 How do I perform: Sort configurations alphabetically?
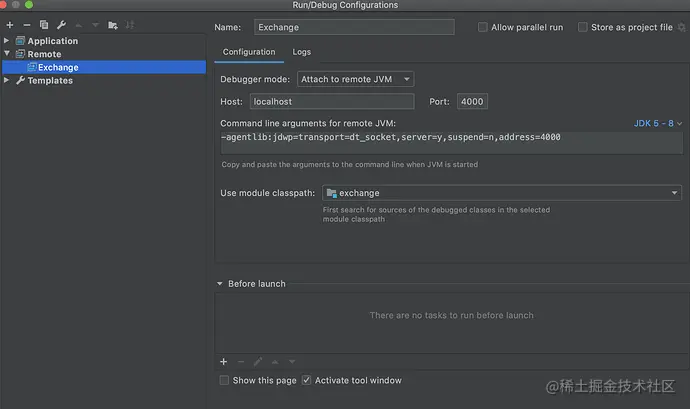tap(130, 25)
